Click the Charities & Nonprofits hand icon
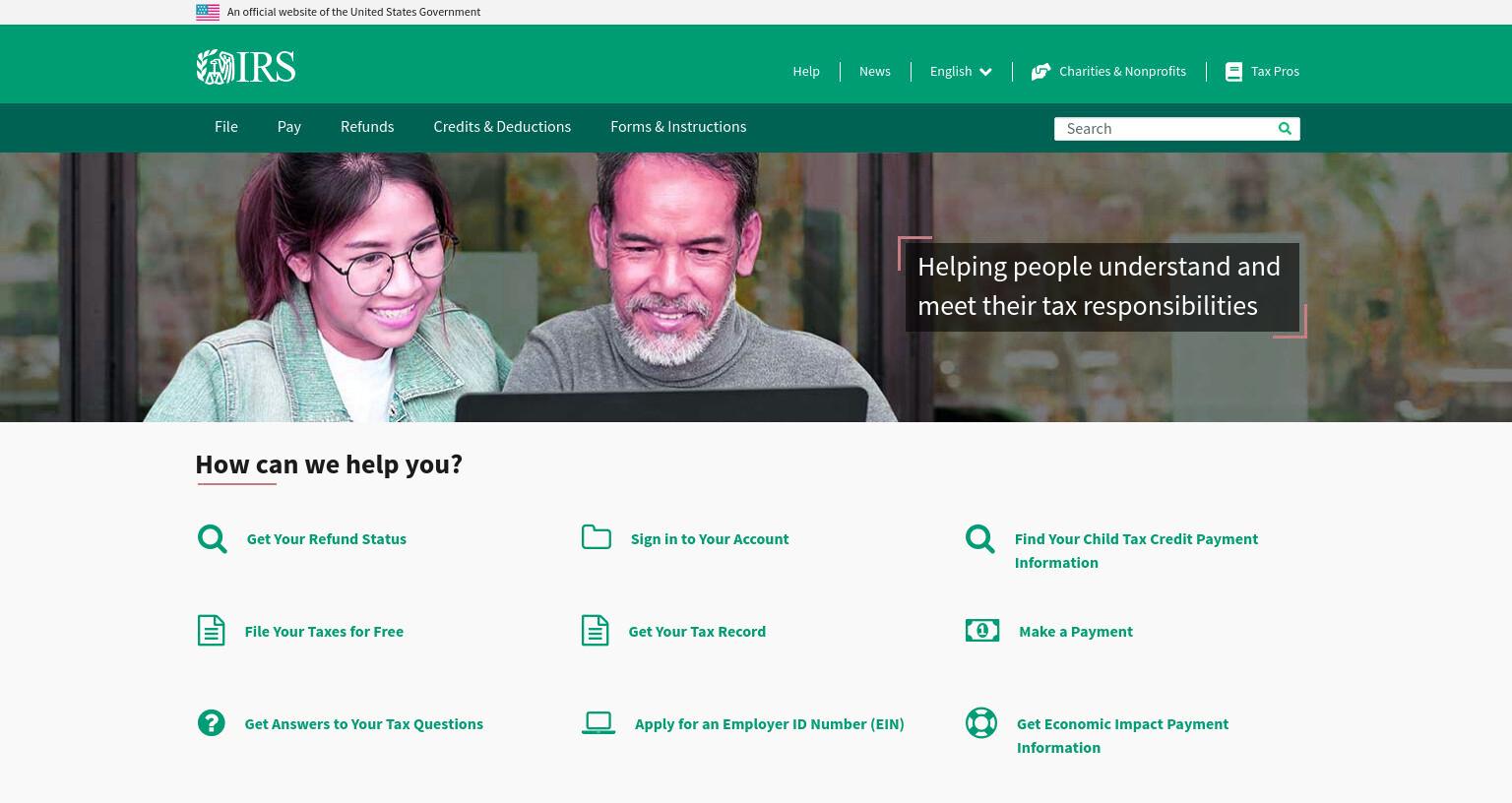Screen dimensions: 1512x803 pos(1040,72)
